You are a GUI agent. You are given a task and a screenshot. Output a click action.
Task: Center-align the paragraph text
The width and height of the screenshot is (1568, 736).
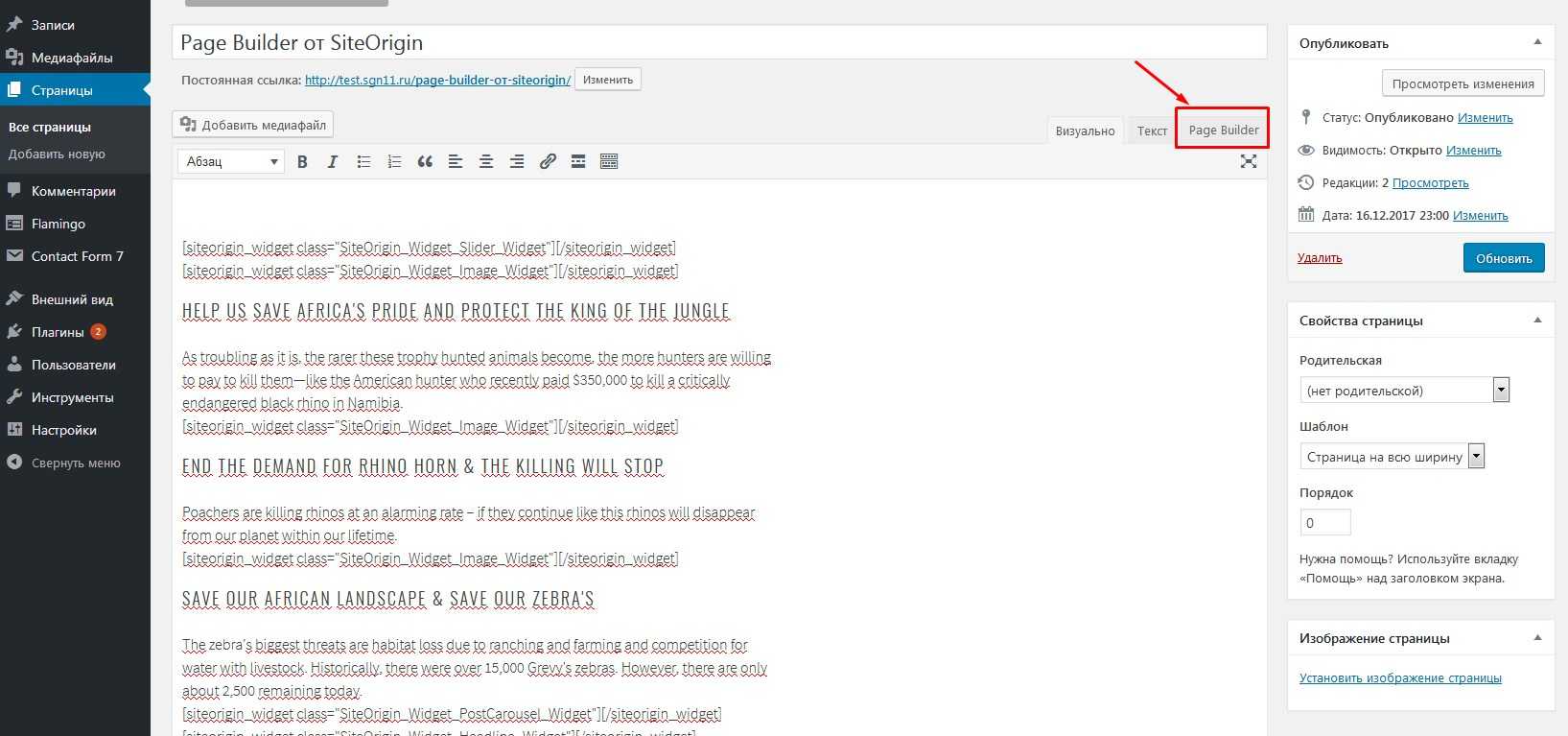(486, 162)
